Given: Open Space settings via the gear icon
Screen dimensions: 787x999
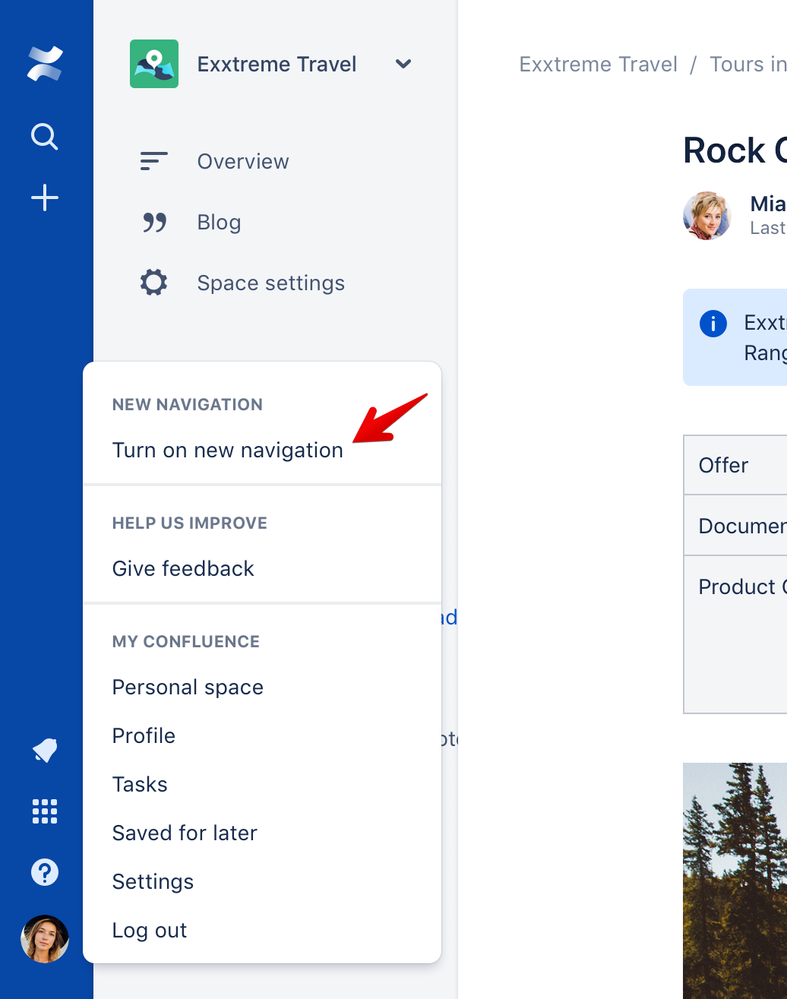Looking at the screenshot, I should tap(153, 282).
